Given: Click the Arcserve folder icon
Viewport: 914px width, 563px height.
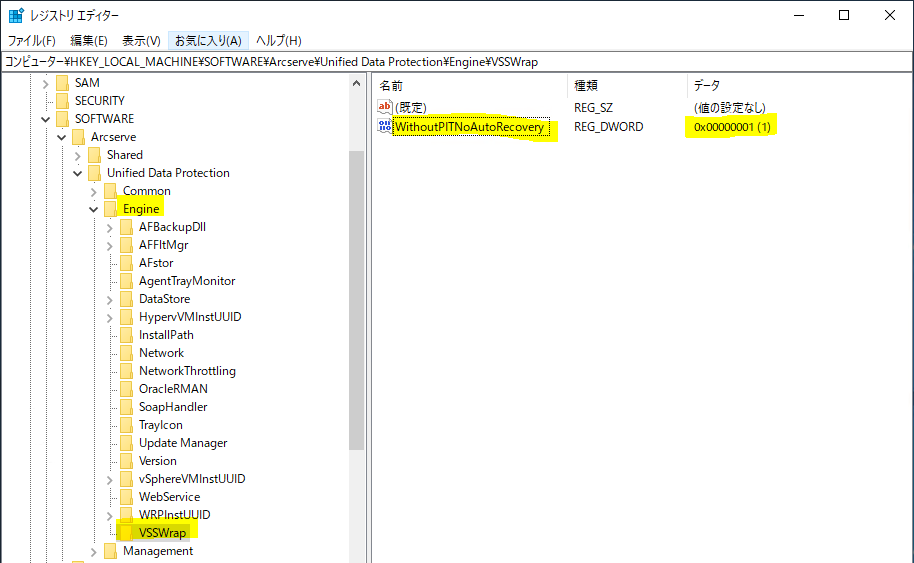Looking at the screenshot, I should tap(78, 137).
